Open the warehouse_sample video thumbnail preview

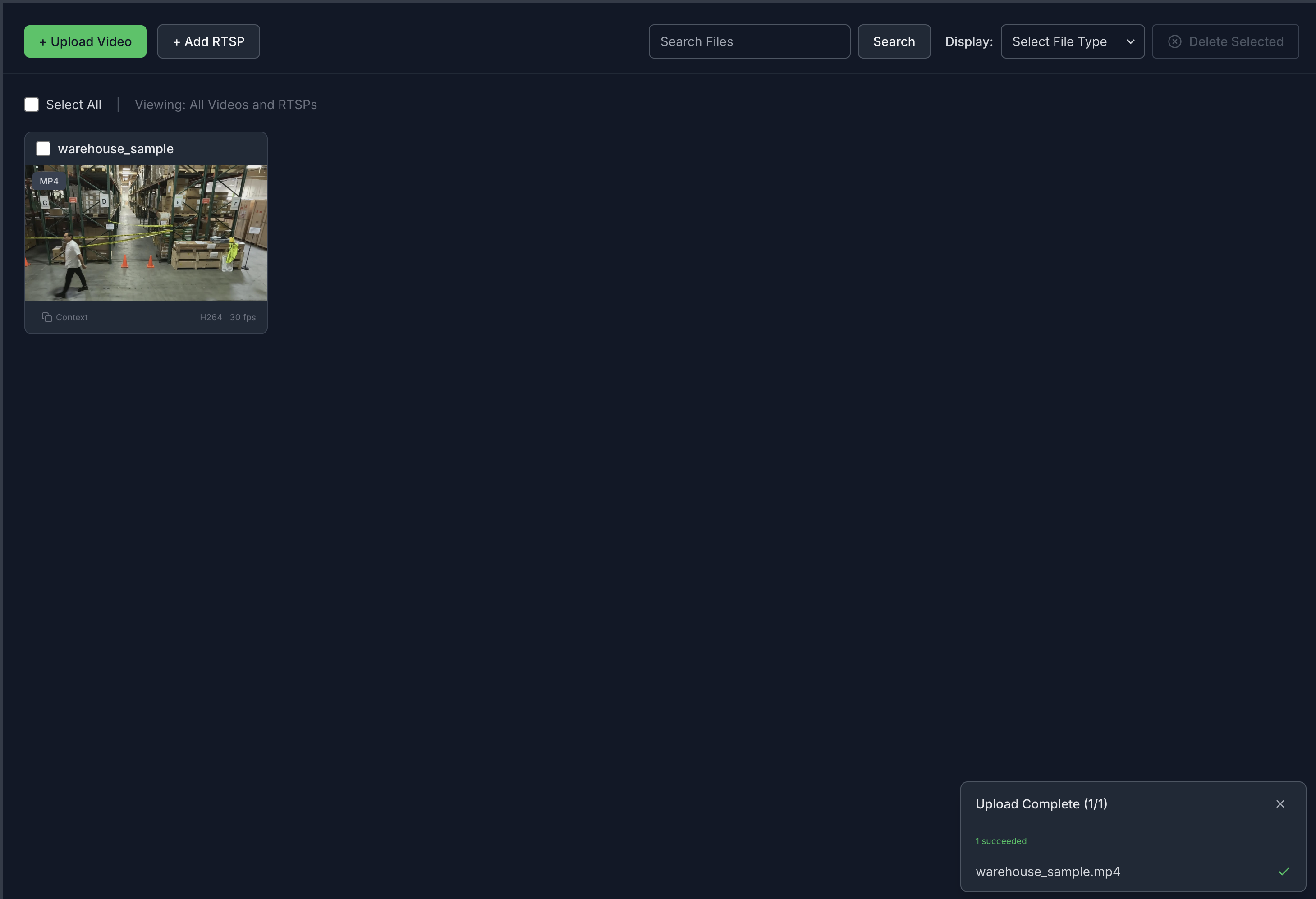coord(145,232)
